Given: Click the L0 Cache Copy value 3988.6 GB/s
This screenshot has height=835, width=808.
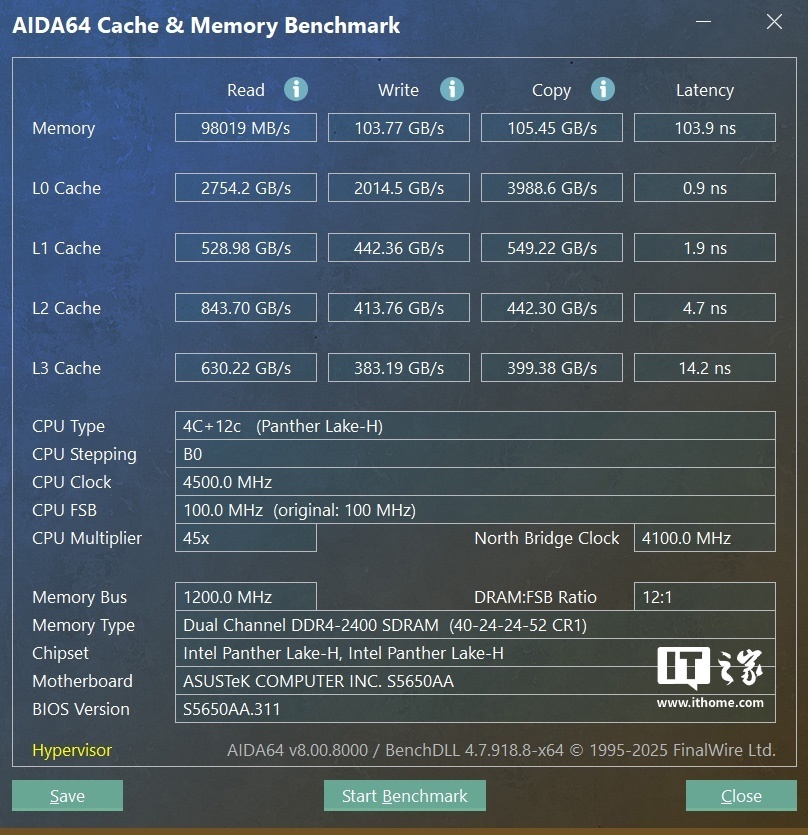Looking at the screenshot, I should click(x=552, y=188).
